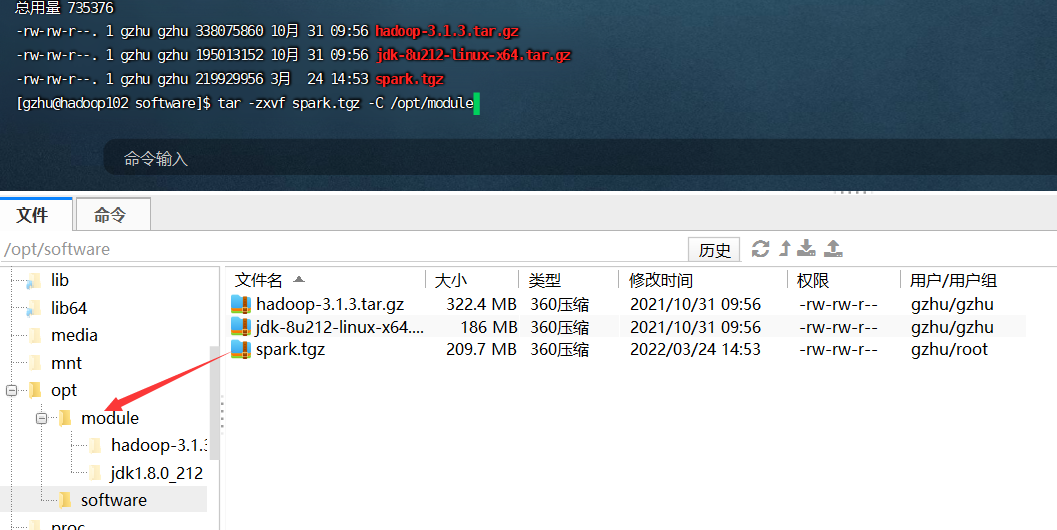1057x530 pixels.
Task: Switch to the 文件 tab
Action: click(x=32, y=215)
